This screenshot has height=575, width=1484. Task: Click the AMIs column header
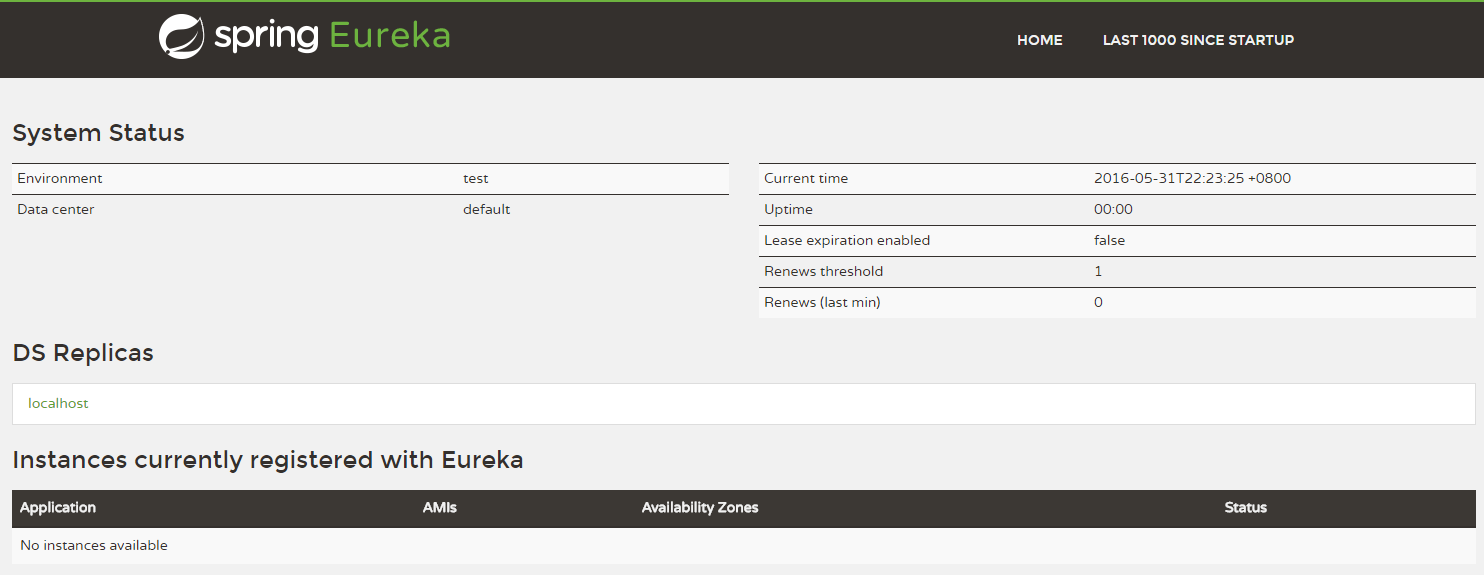[439, 508]
